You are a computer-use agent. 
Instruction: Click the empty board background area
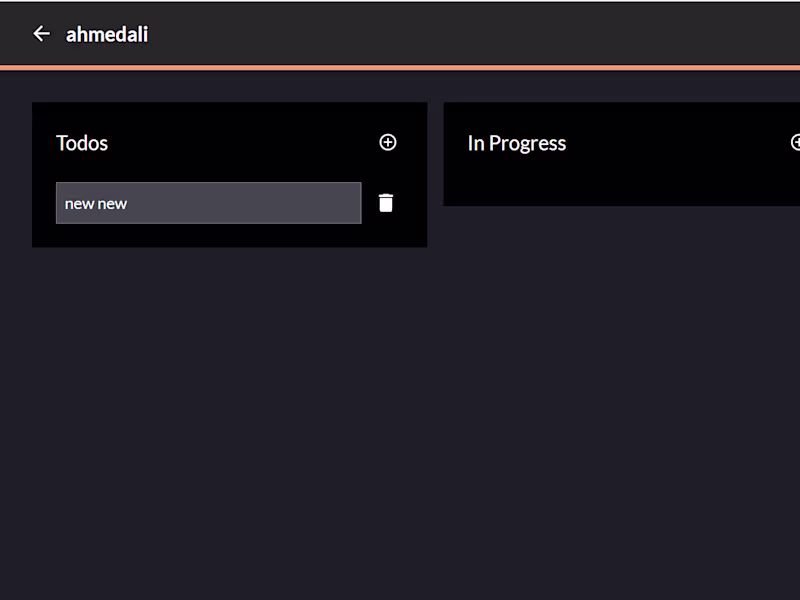[x=400, y=420]
